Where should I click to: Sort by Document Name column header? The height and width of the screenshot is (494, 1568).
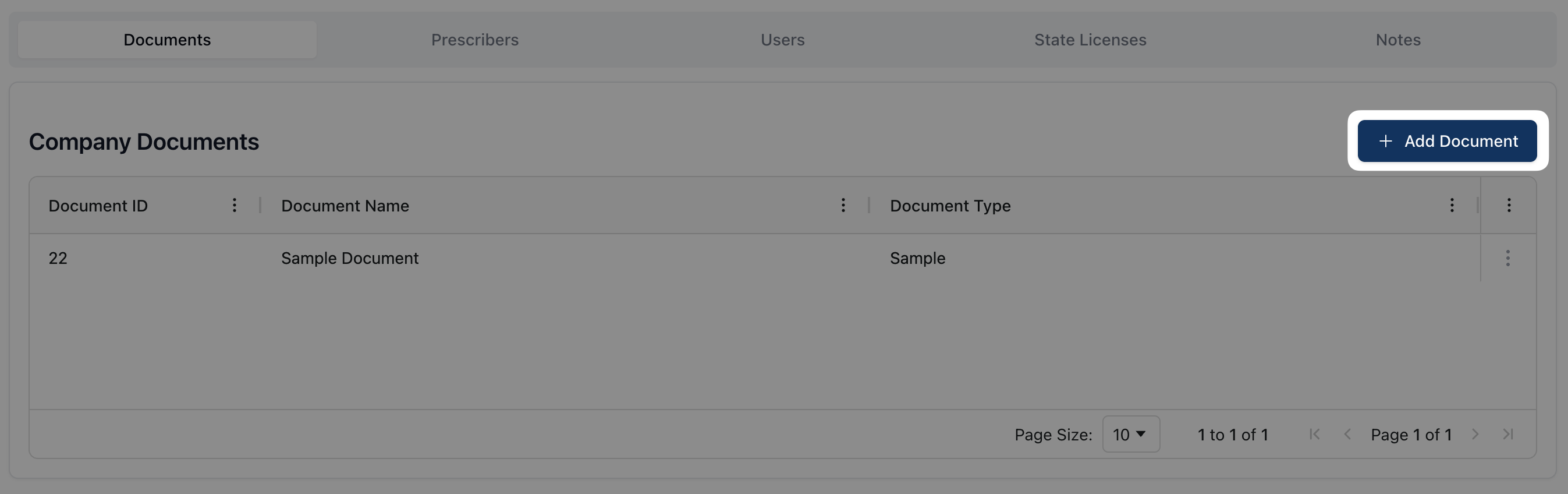coord(345,206)
